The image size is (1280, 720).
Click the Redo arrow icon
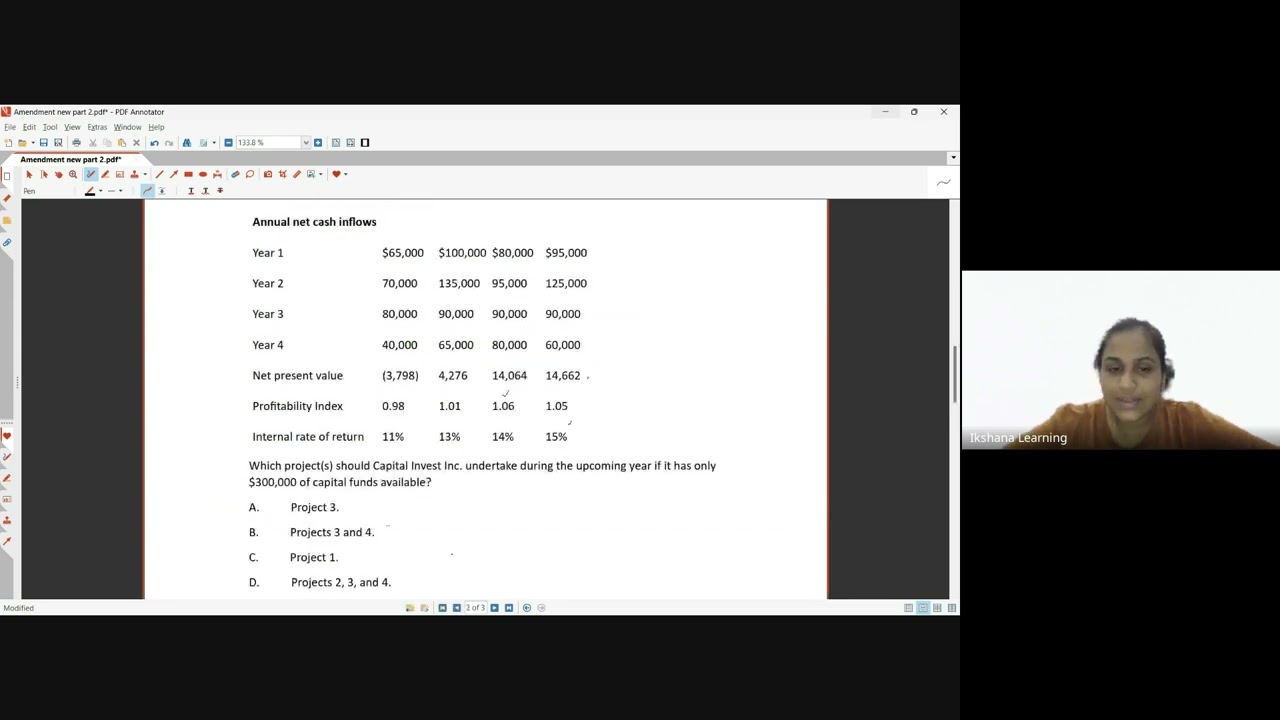pyautogui.click(x=169, y=143)
